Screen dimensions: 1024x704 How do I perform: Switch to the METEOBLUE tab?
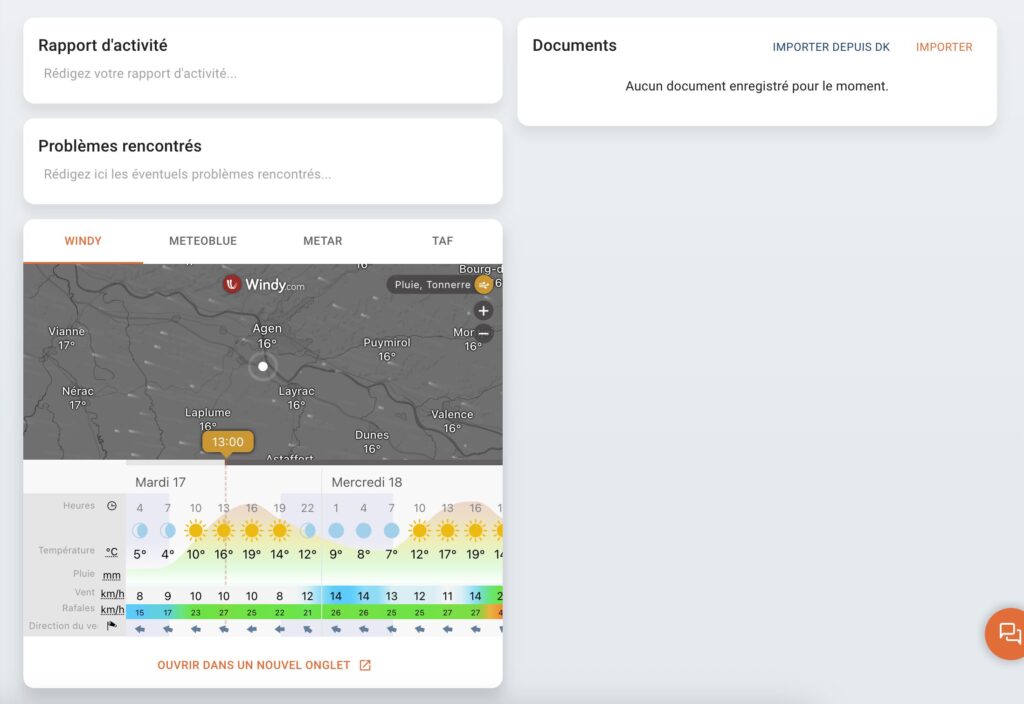(x=201, y=240)
